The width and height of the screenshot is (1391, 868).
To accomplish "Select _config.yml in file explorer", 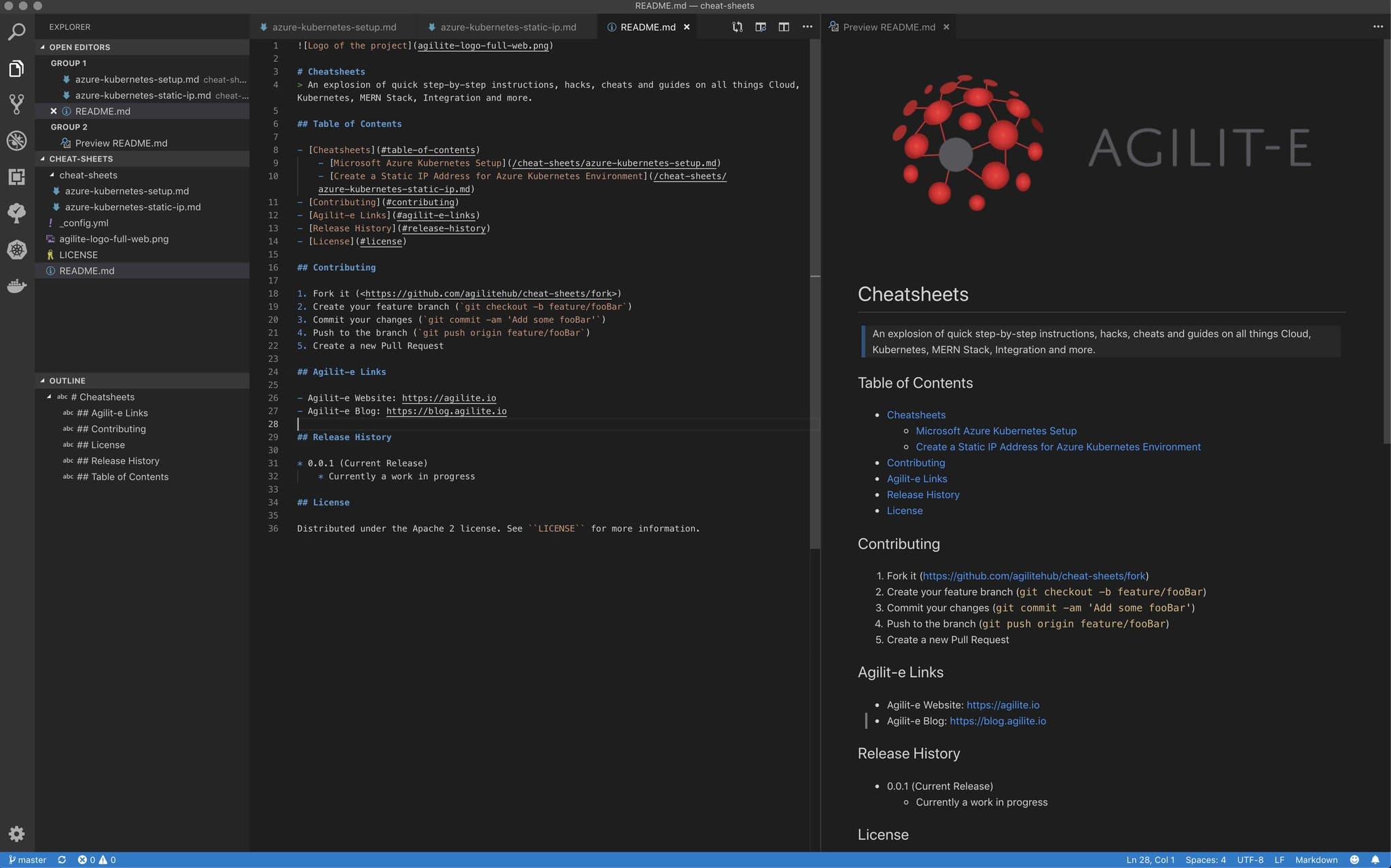I will click(x=84, y=223).
